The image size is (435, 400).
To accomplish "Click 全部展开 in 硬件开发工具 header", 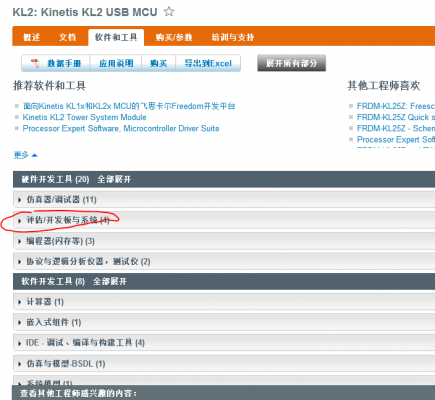I will tap(114, 179).
